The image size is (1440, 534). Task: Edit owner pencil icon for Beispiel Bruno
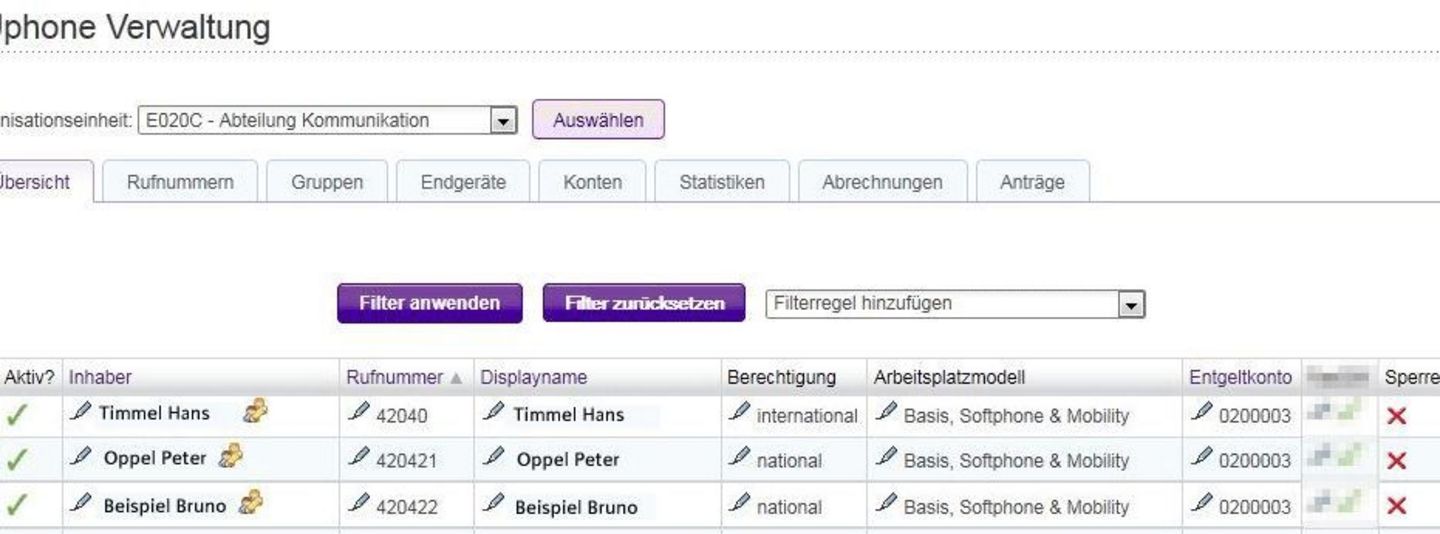tap(82, 503)
